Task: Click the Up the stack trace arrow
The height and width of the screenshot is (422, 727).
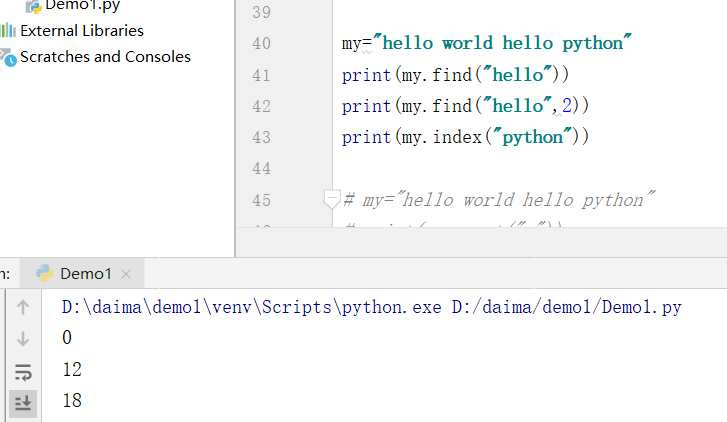Action: point(23,307)
